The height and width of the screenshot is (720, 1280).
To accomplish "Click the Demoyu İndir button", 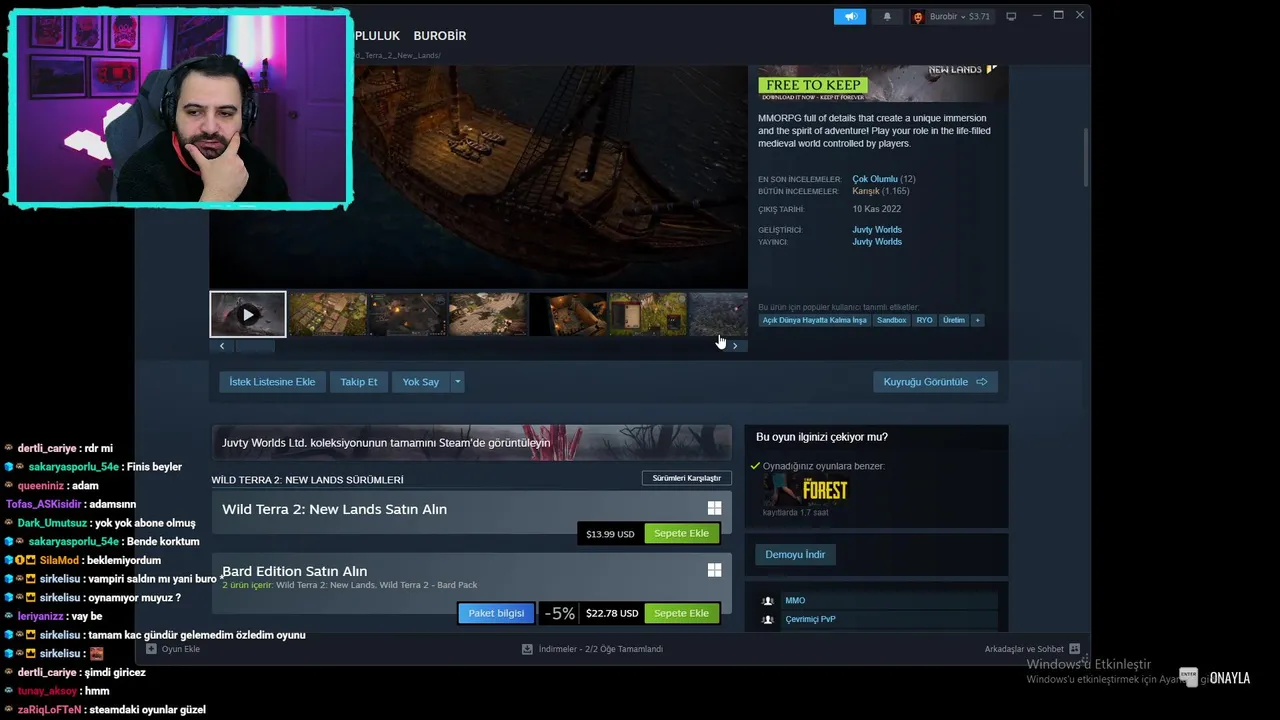I will tap(795, 554).
